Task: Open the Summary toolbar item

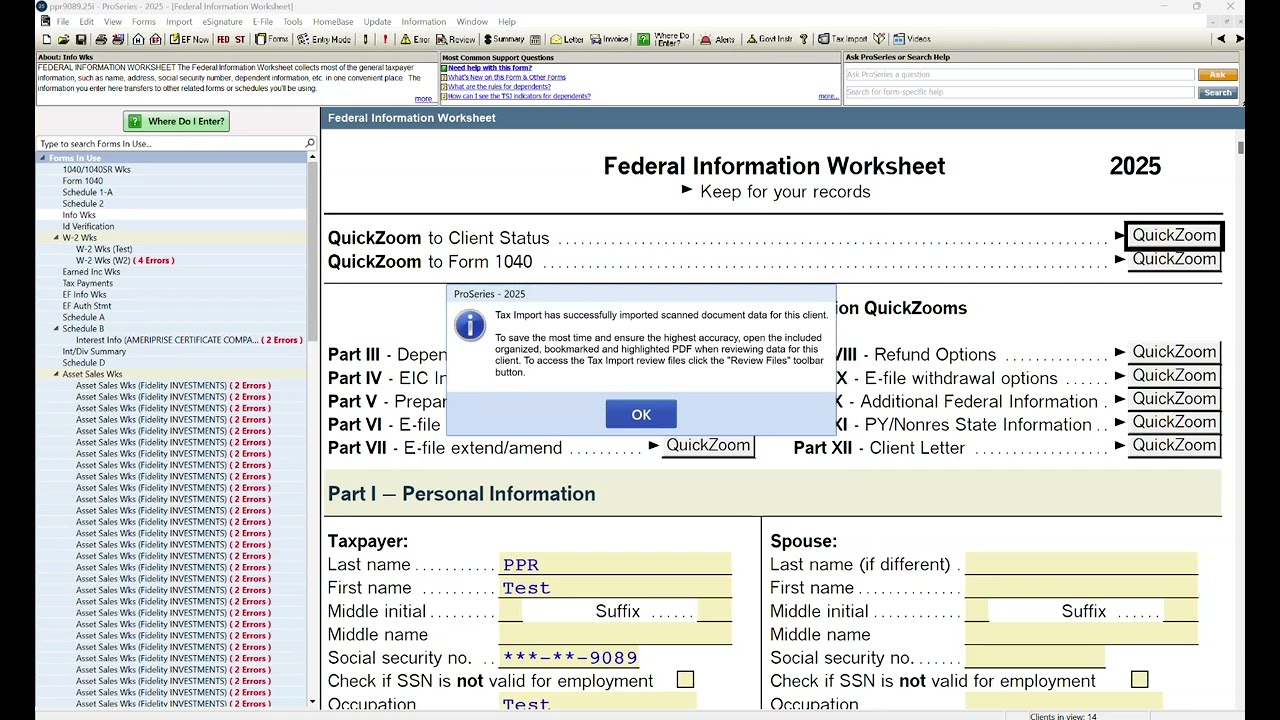Action: click(503, 39)
